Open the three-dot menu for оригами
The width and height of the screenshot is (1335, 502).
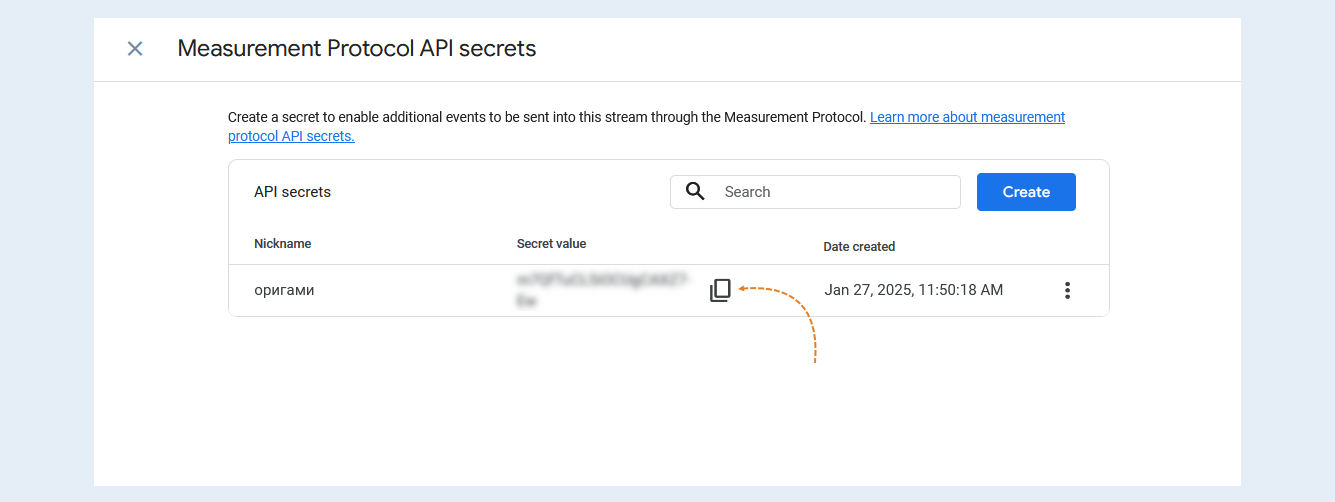[x=1067, y=290]
